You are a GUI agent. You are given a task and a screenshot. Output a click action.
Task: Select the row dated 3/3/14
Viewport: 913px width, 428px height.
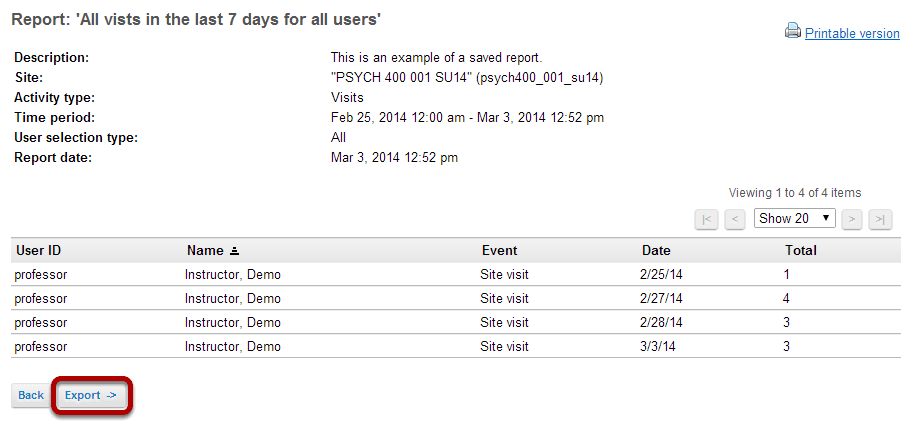pyautogui.click(x=456, y=346)
